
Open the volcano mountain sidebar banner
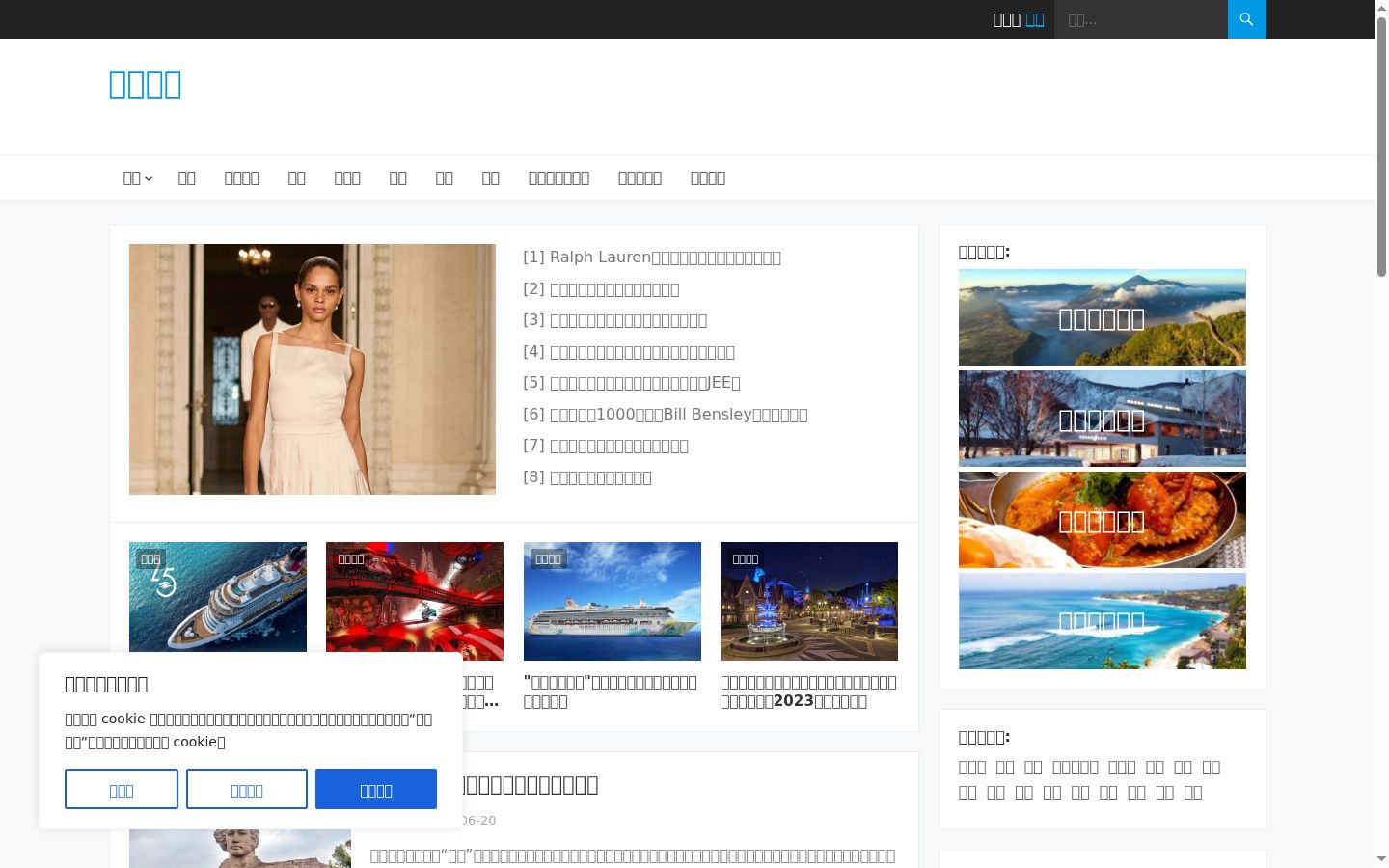click(1103, 317)
